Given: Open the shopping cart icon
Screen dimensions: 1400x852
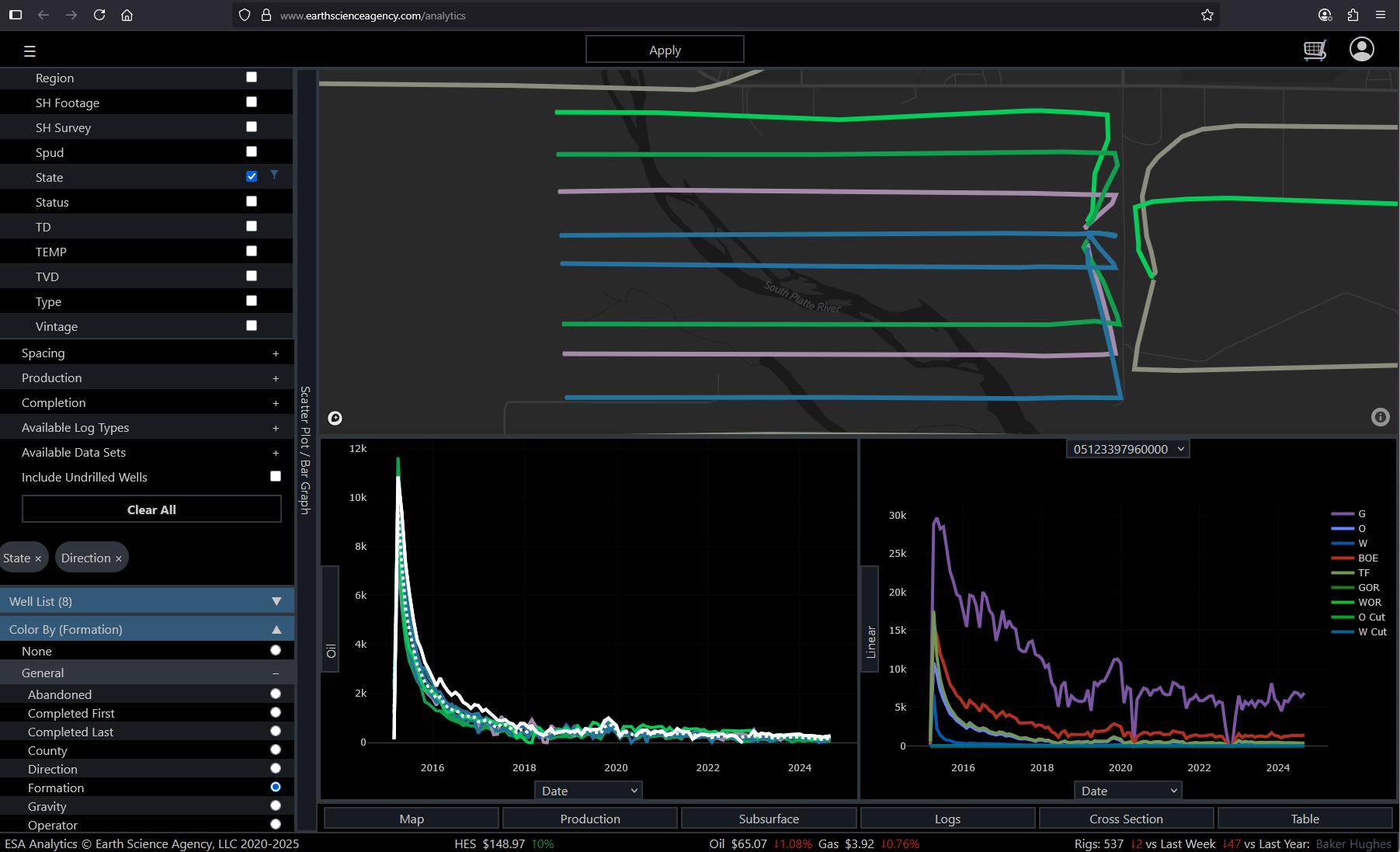Looking at the screenshot, I should 1315,50.
